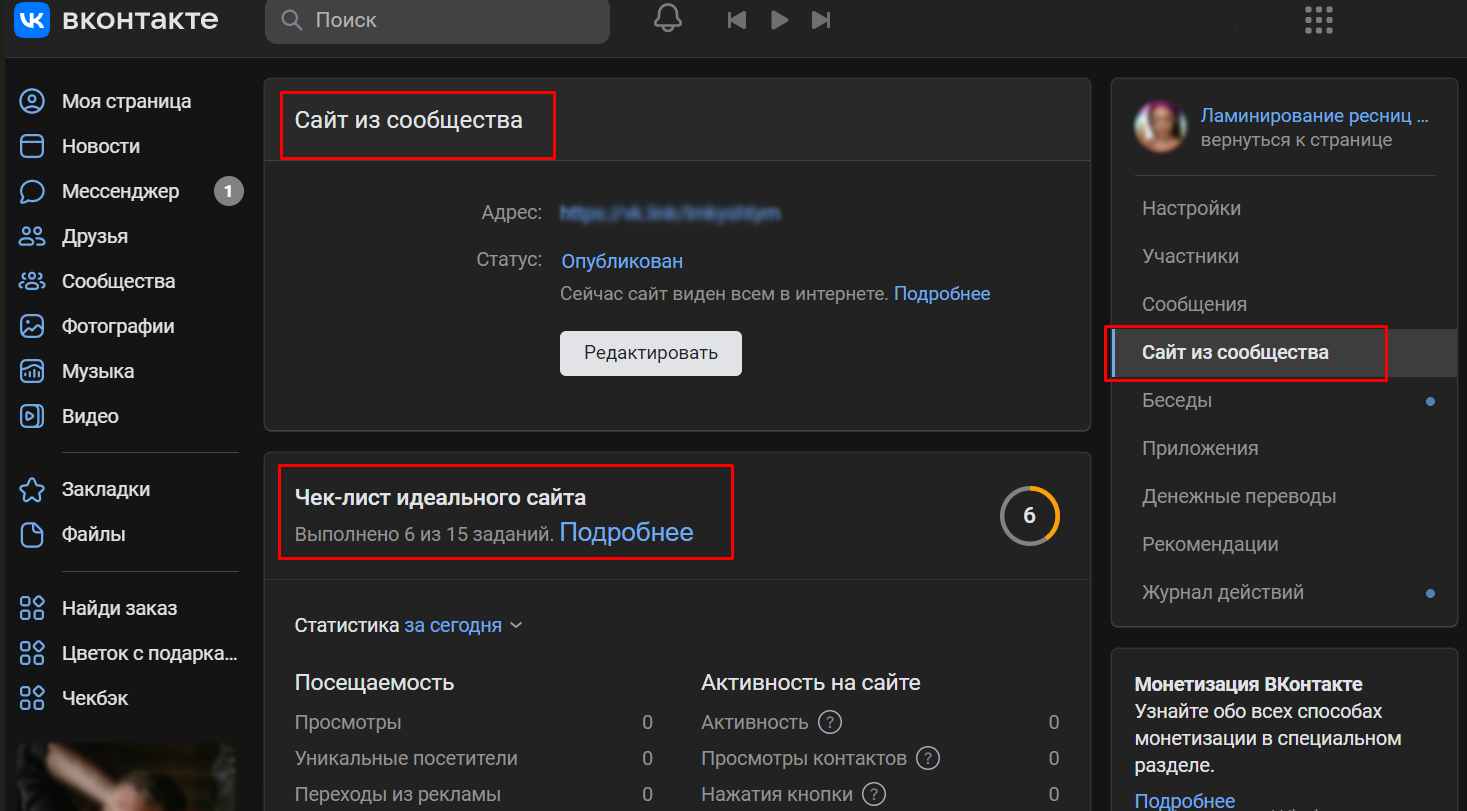Click the Опубликован status link

click(622, 261)
